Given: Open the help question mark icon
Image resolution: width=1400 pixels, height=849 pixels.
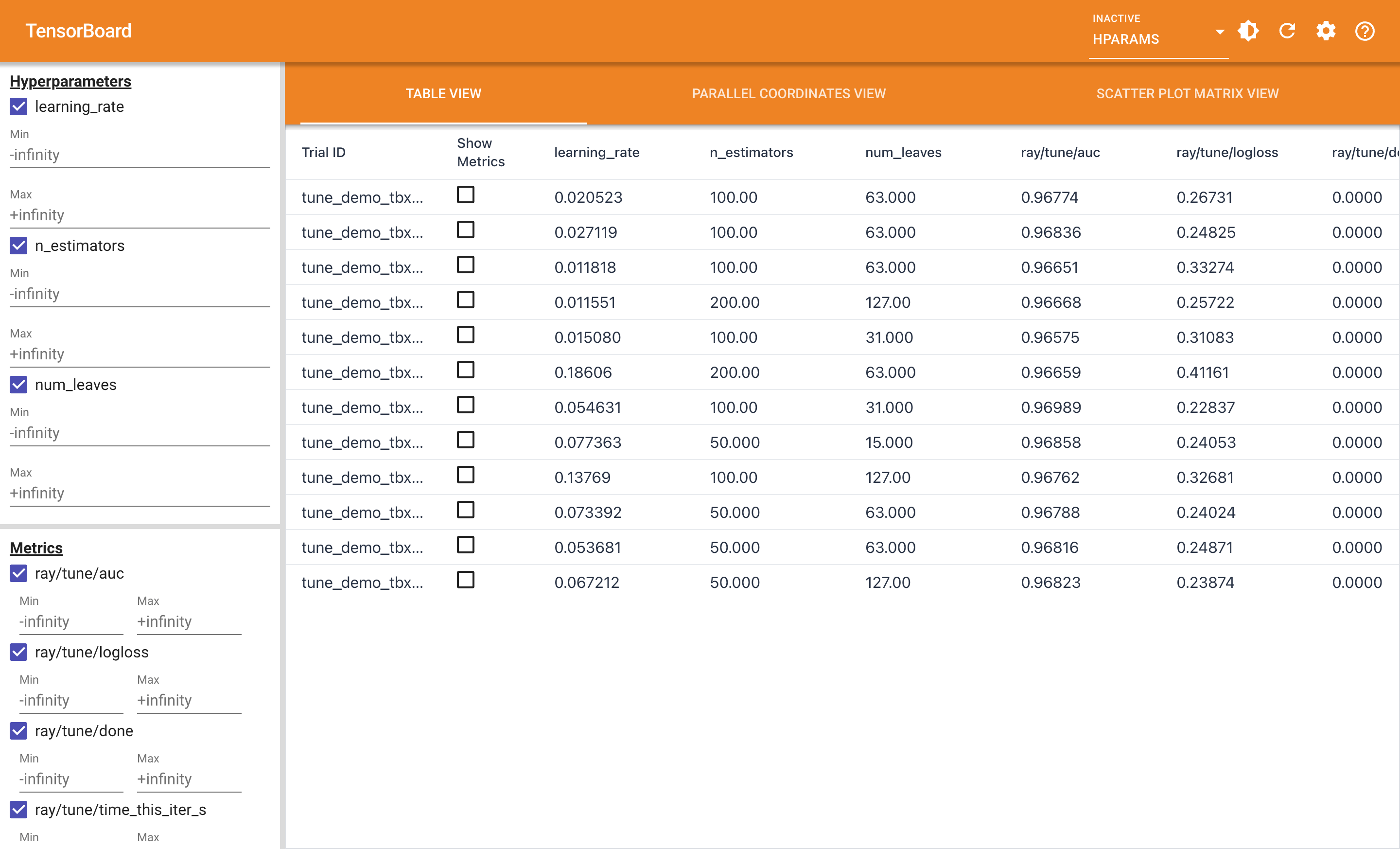Looking at the screenshot, I should click(1364, 31).
